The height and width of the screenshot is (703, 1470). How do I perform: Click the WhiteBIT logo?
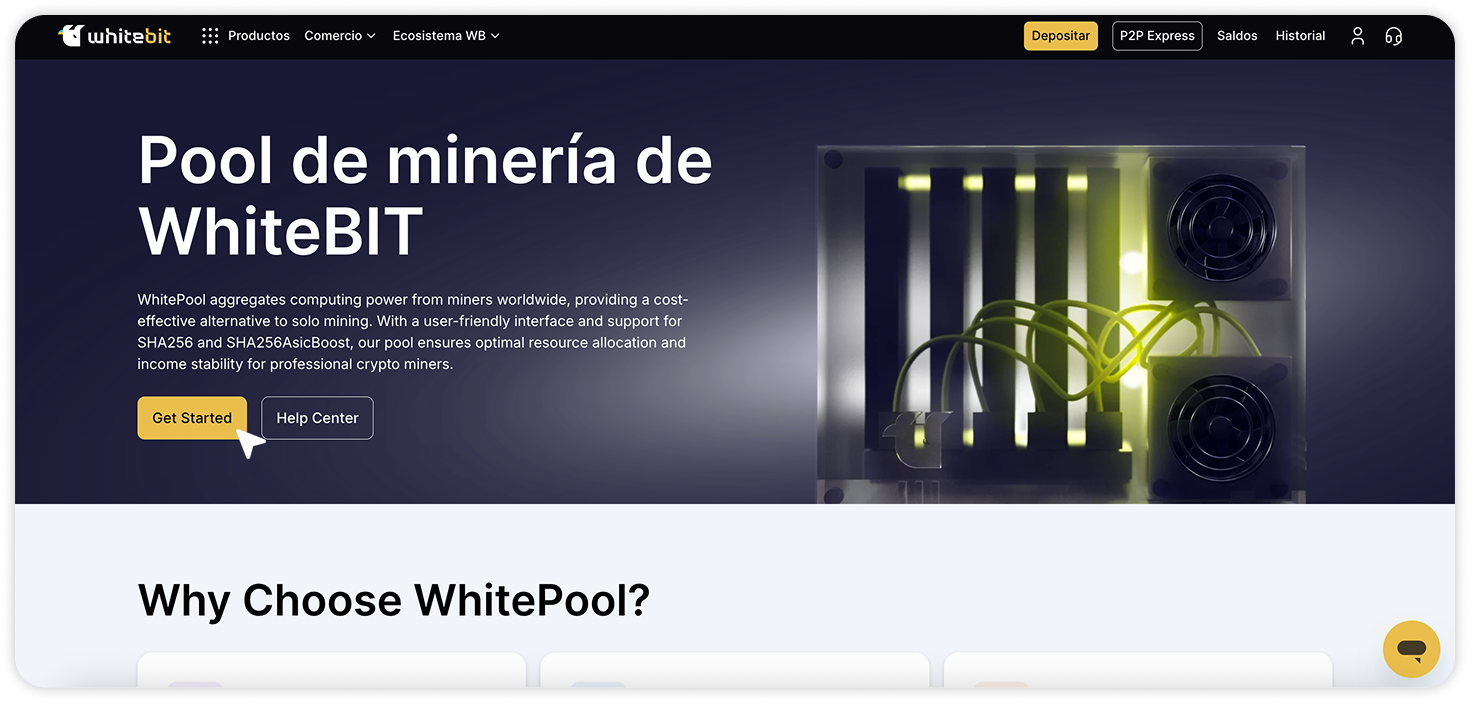pos(115,36)
